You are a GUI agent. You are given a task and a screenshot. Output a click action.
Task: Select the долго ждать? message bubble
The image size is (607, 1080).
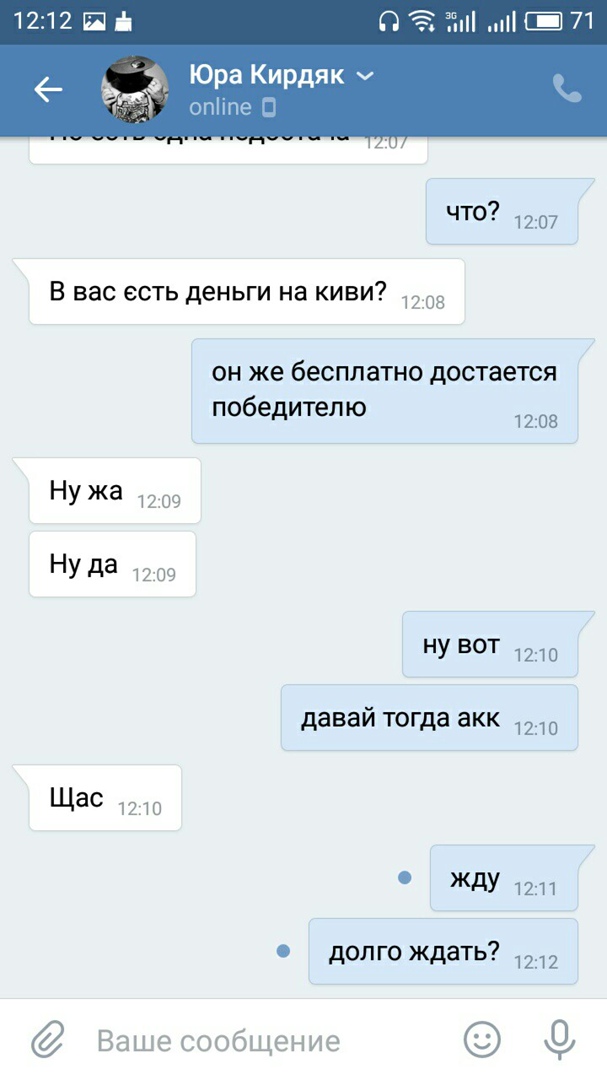(442, 951)
